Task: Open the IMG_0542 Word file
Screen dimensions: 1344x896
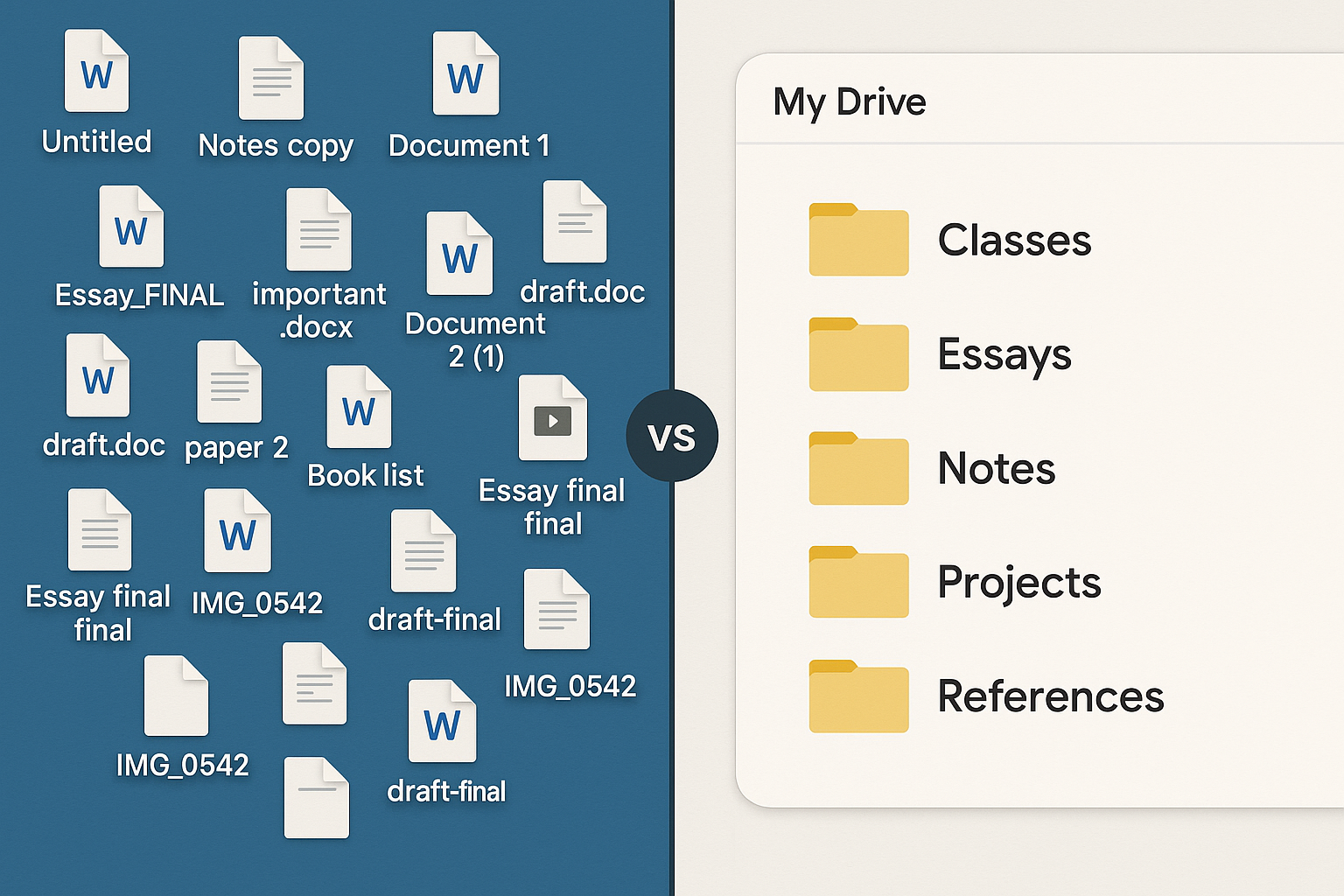Action: pyautogui.click(x=236, y=529)
